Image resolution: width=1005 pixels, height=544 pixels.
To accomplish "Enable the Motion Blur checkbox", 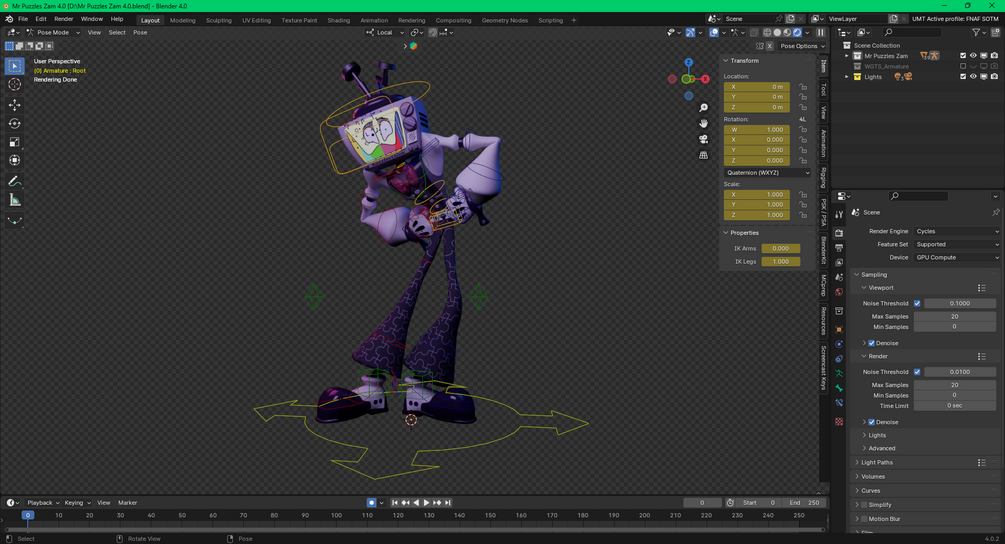I will 864,519.
